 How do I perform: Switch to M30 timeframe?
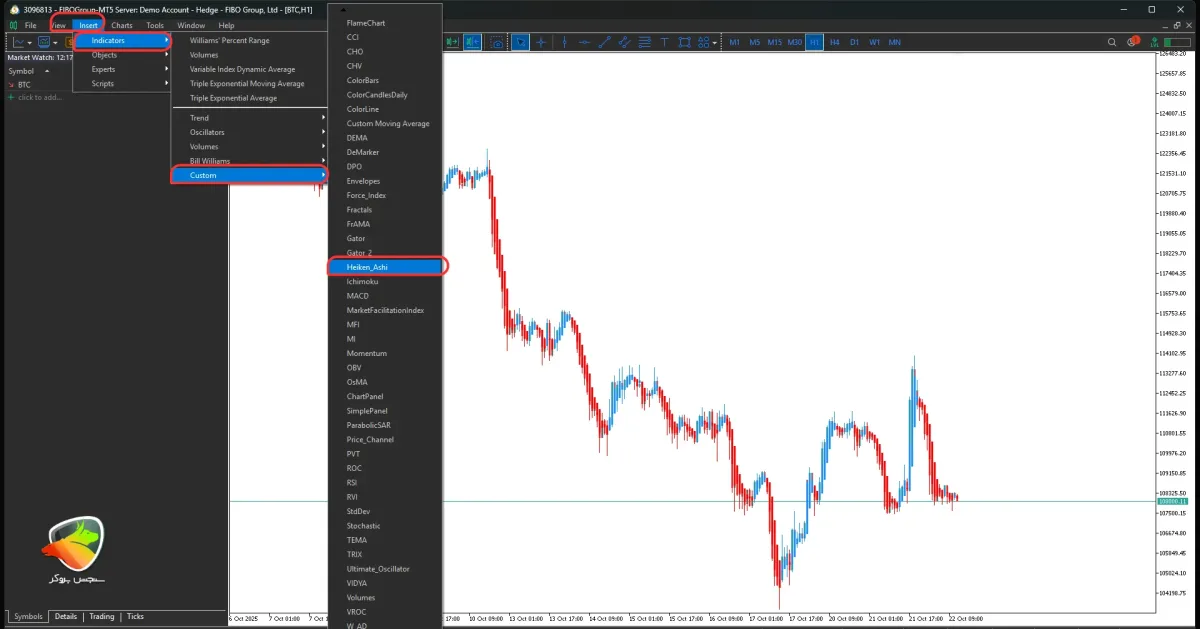coord(795,42)
